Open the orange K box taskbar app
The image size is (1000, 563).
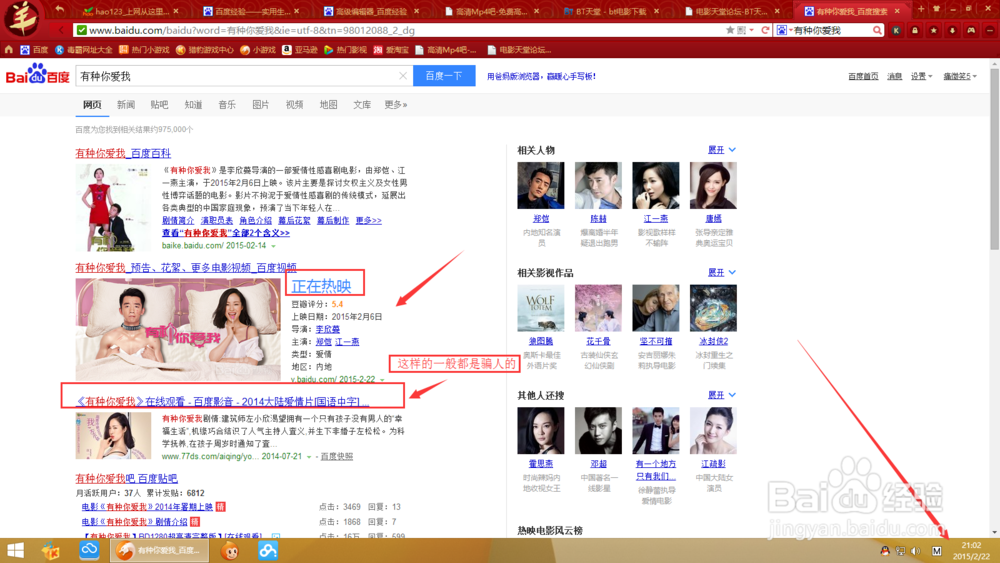[x=50, y=550]
